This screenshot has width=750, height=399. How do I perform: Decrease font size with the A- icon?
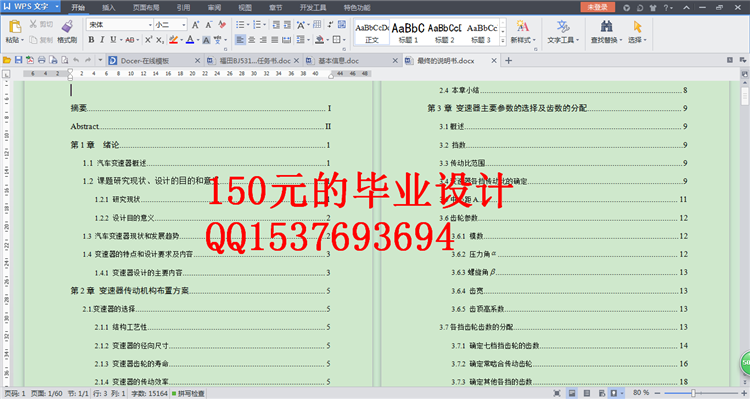click(209, 24)
